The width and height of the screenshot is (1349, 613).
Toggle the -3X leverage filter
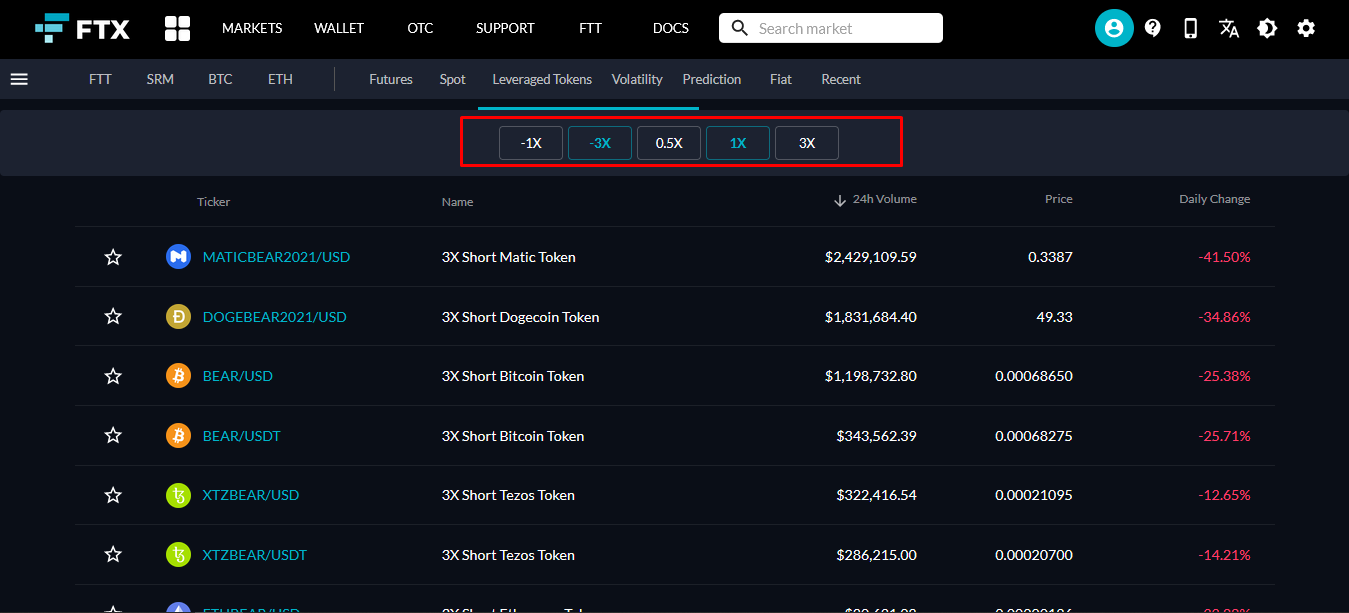click(x=600, y=143)
